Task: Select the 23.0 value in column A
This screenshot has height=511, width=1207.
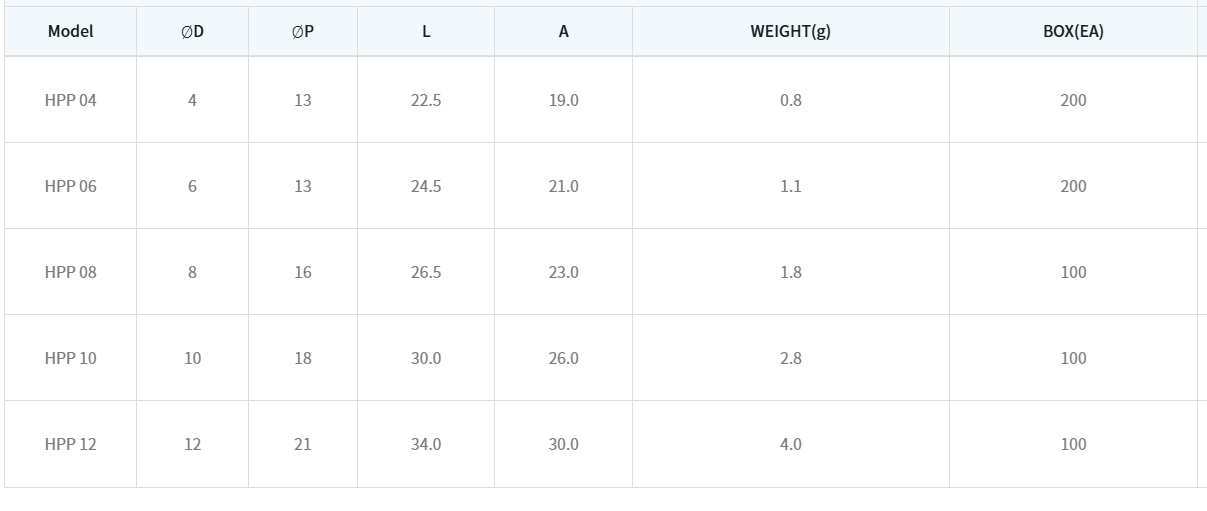Action: click(x=563, y=272)
